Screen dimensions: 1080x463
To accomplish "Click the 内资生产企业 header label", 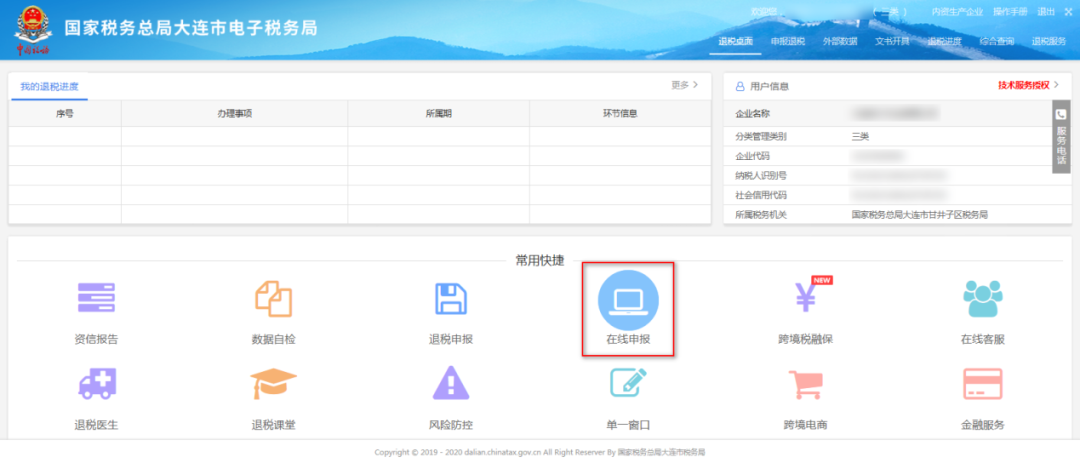I will (x=957, y=12).
